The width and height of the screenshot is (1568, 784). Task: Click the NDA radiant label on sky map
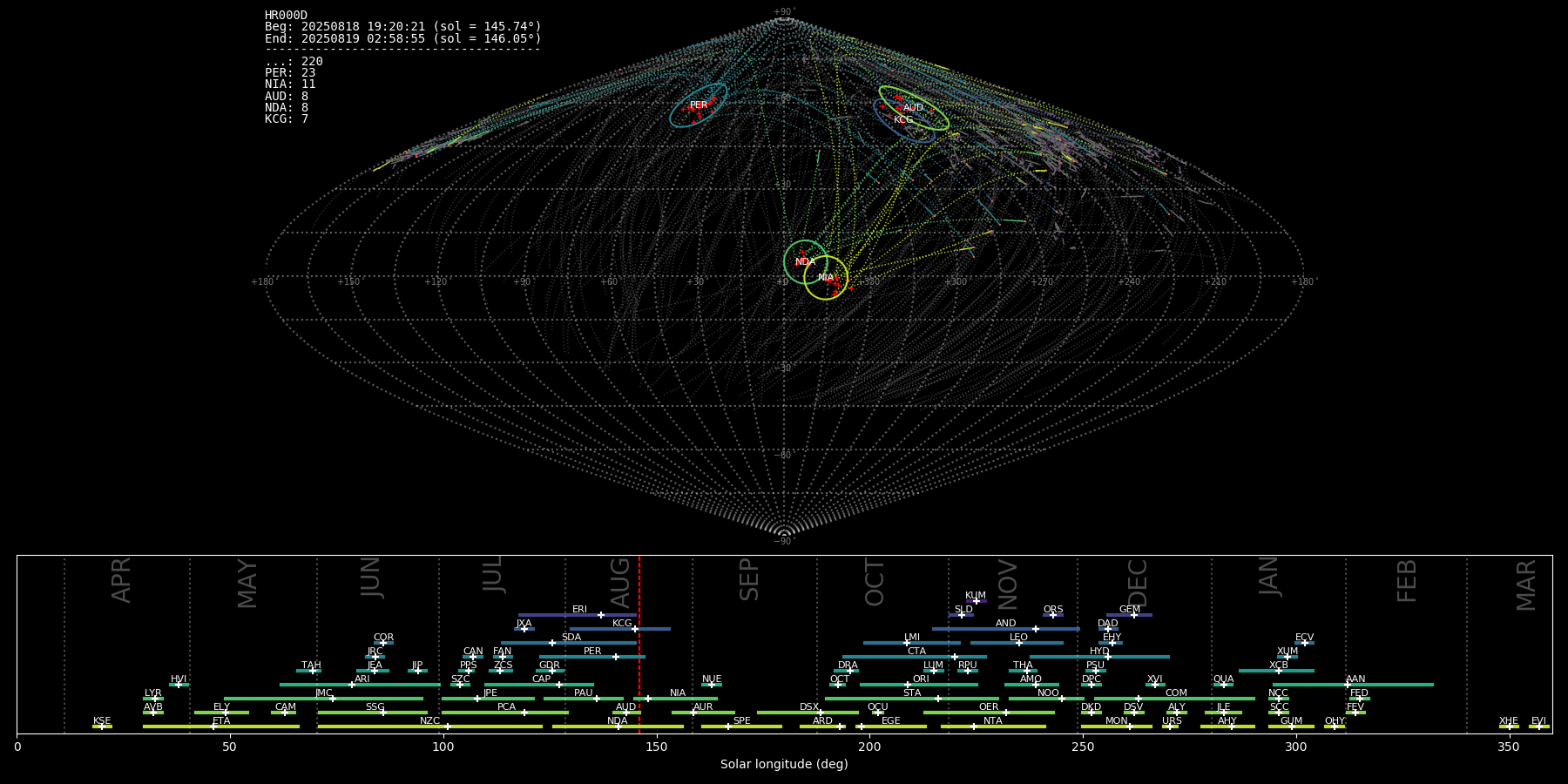point(806,262)
